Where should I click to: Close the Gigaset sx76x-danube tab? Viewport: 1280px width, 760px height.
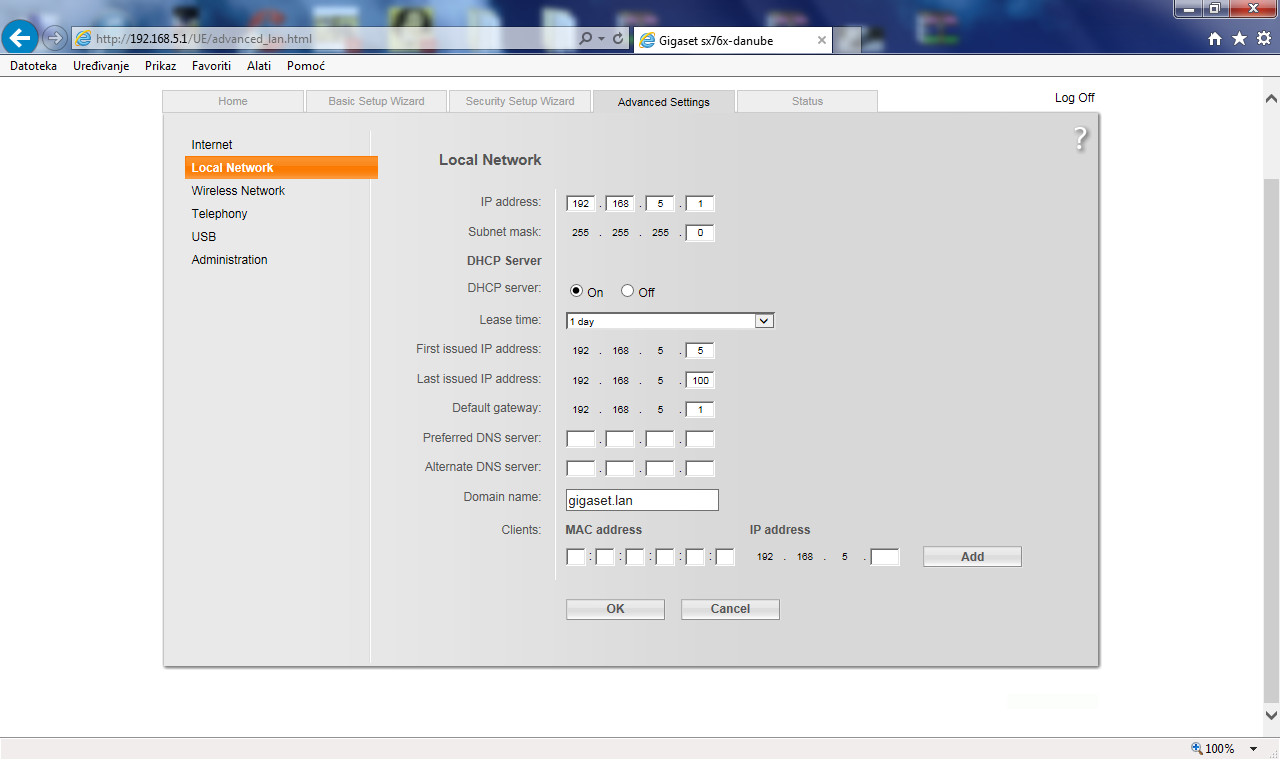(822, 40)
